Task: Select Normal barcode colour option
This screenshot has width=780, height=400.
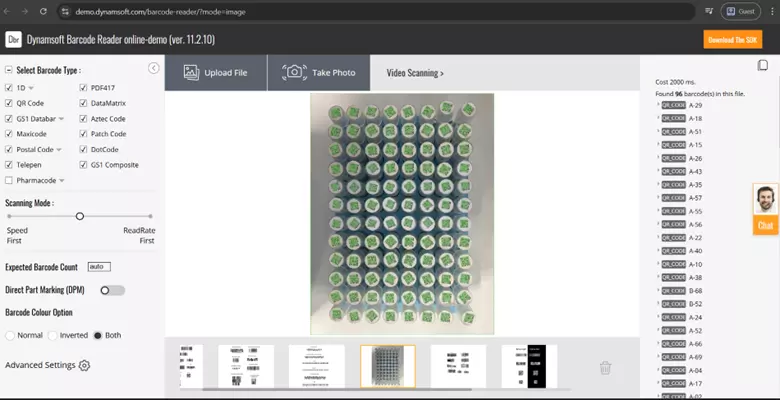Action: pos(10,336)
